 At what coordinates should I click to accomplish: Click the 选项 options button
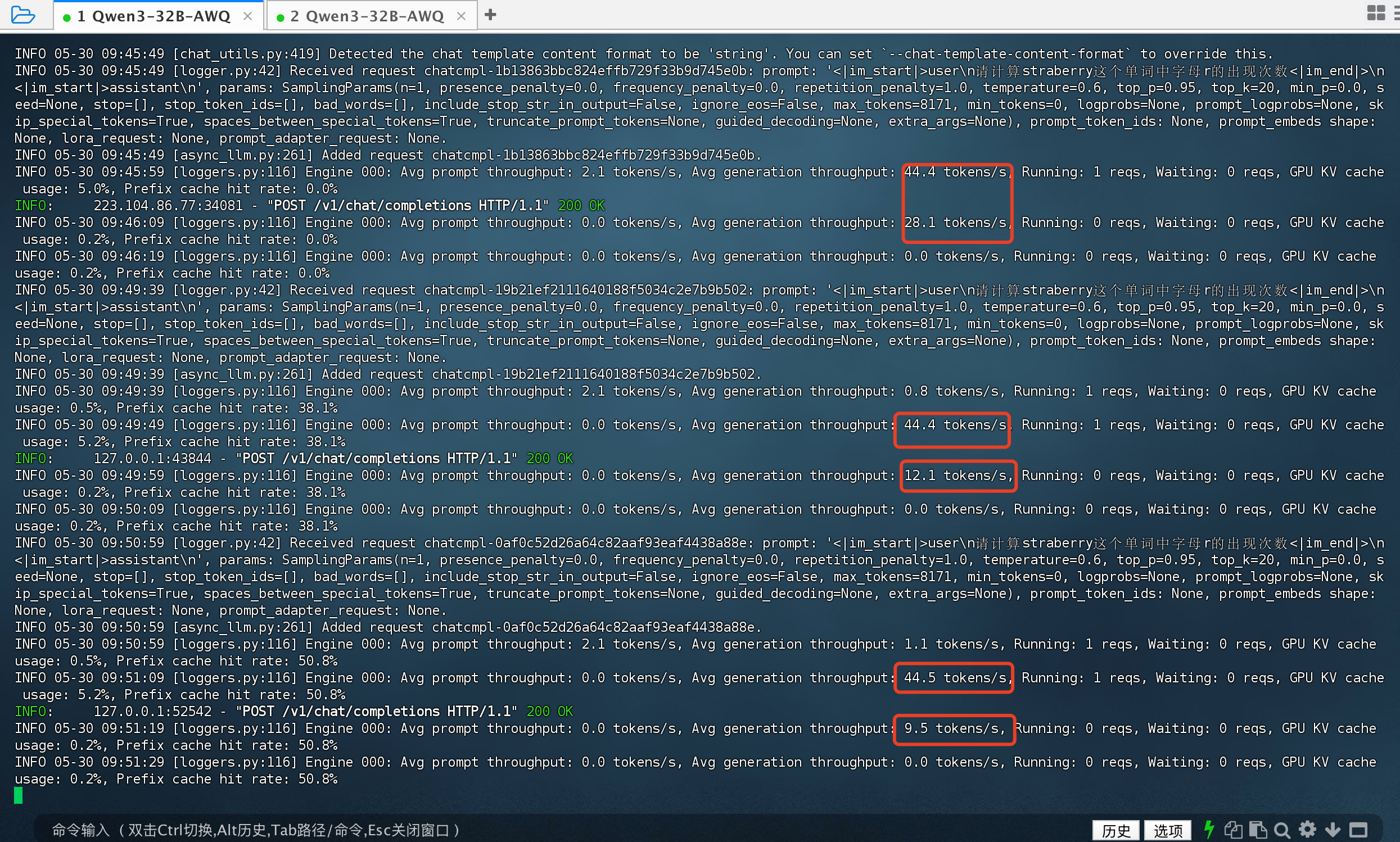(1168, 831)
